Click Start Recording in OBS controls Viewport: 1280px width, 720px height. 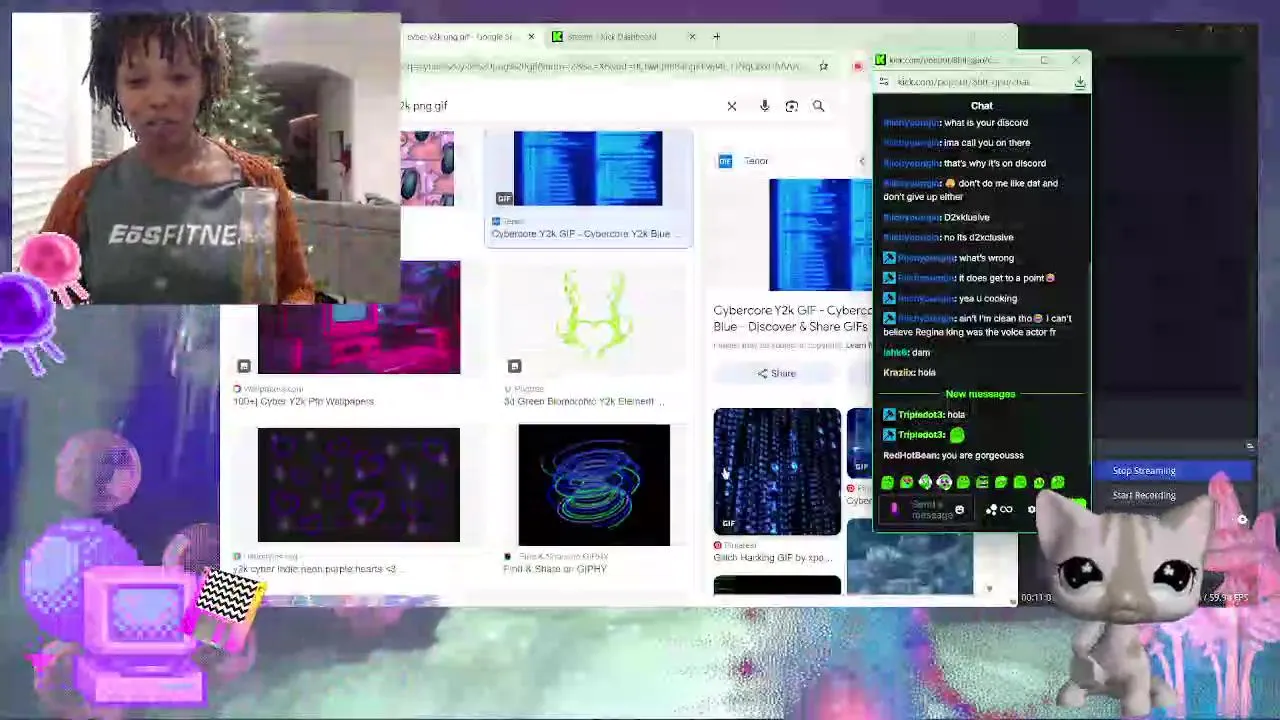coord(1144,495)
